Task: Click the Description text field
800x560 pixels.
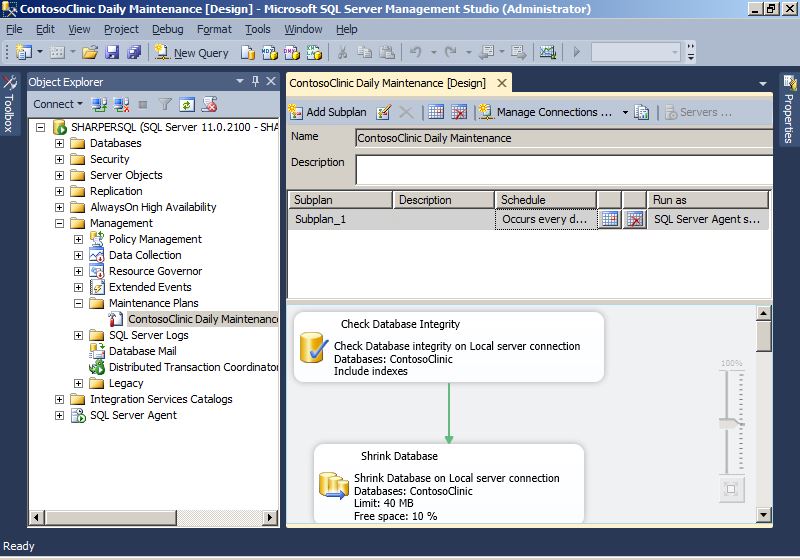Action: point(563,169)
